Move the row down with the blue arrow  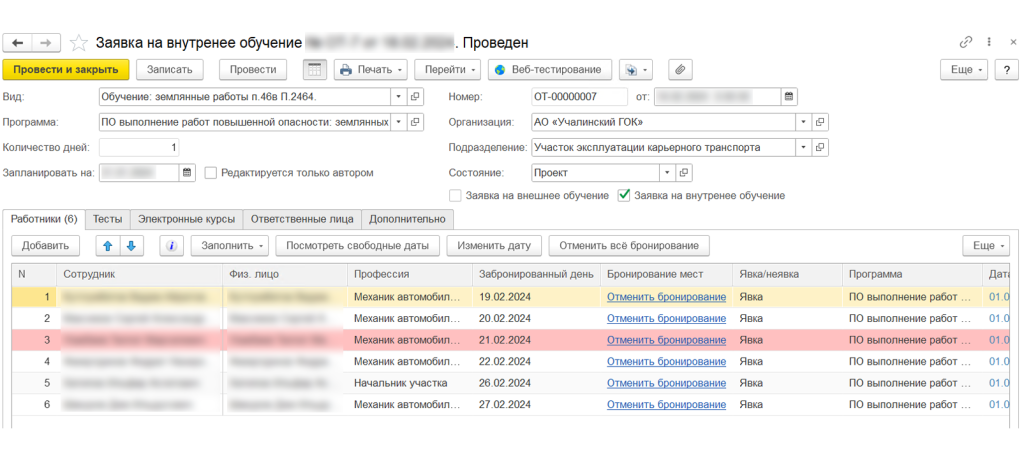point(130,246)
